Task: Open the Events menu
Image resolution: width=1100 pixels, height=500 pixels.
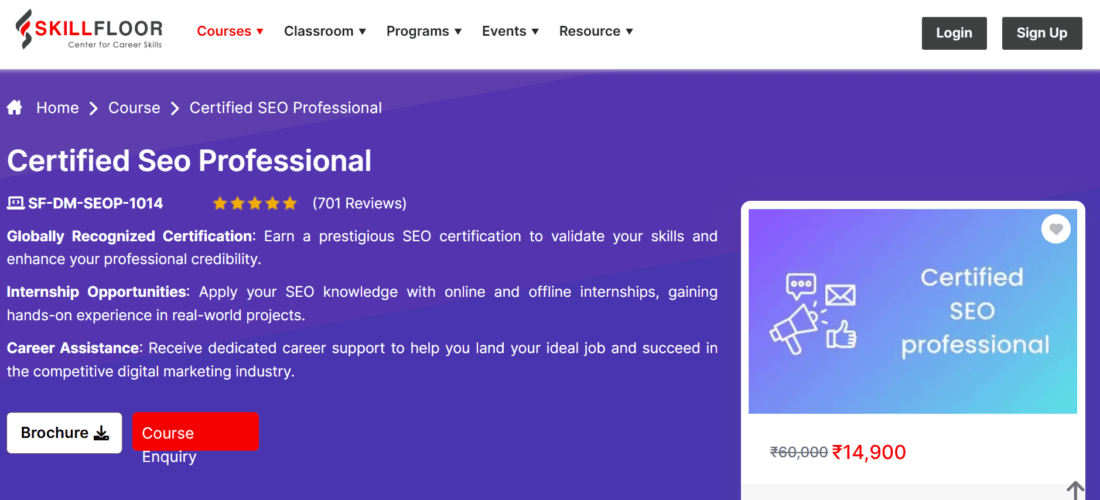Action: (x=510, y=31)
